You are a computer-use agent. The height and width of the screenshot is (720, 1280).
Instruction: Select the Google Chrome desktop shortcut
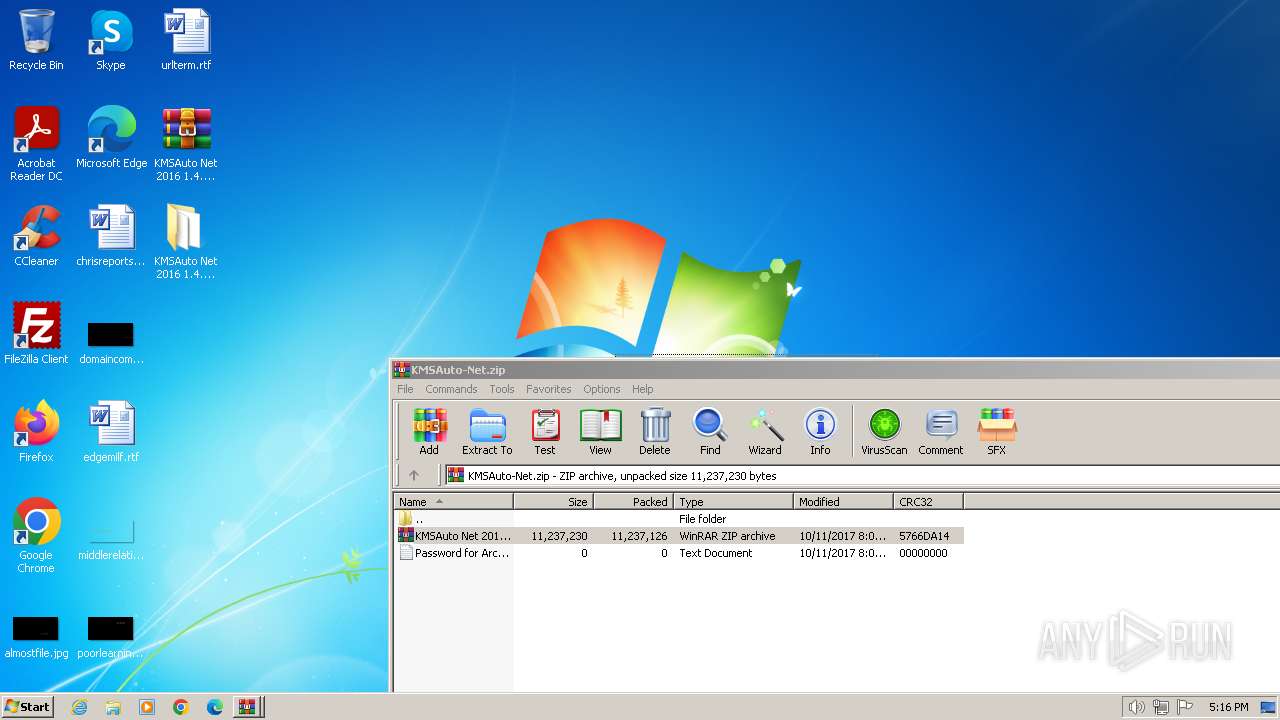36,536
